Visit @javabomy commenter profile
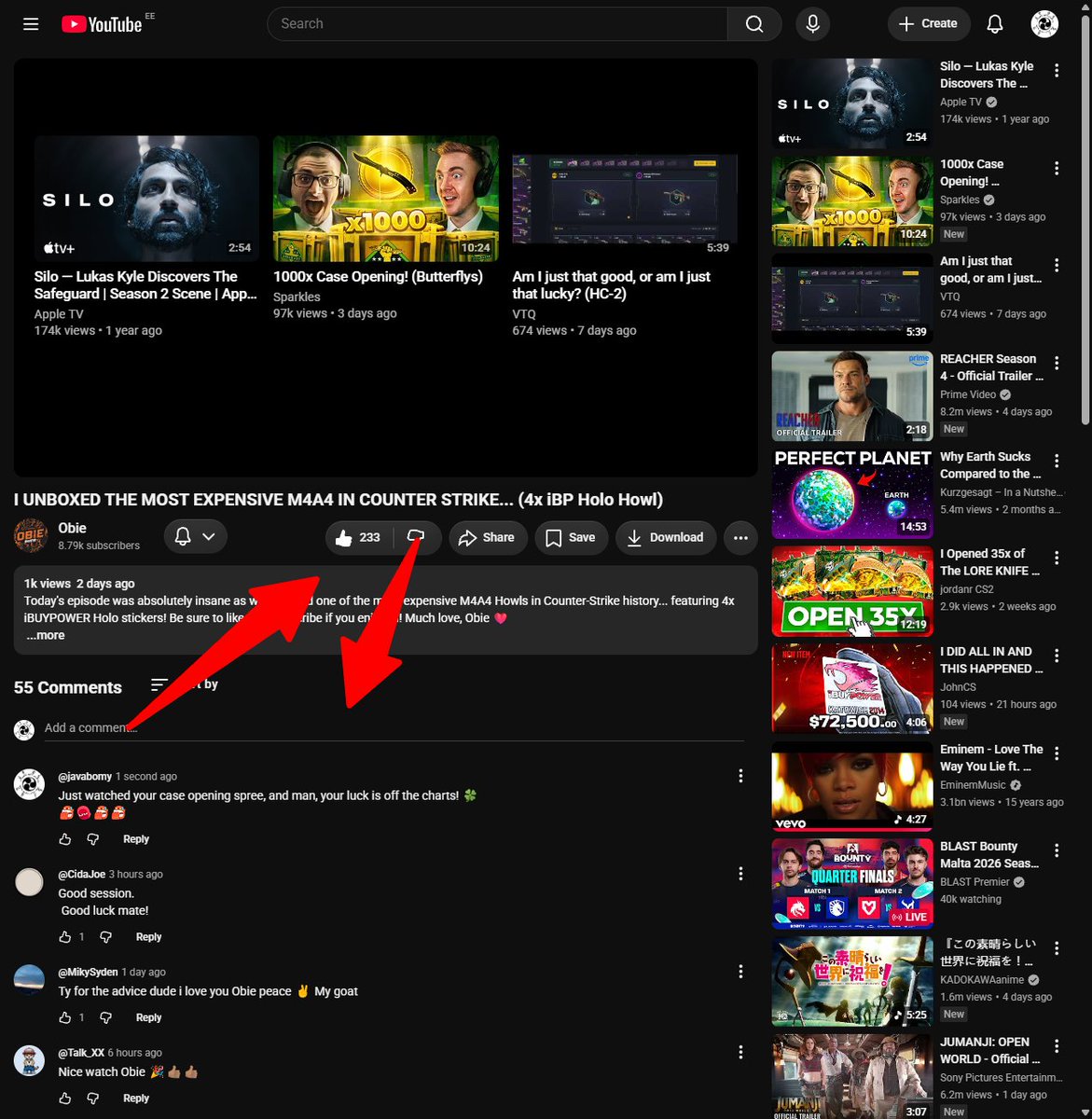Viewport: 1092px width, 1119px height. click(x=85, y=776)
